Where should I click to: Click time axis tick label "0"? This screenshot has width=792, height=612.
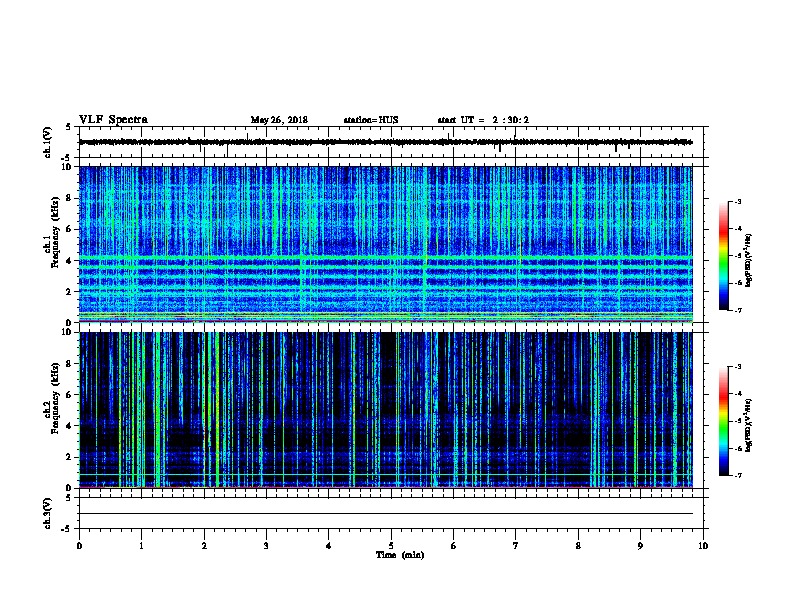[x=79, y=546]
